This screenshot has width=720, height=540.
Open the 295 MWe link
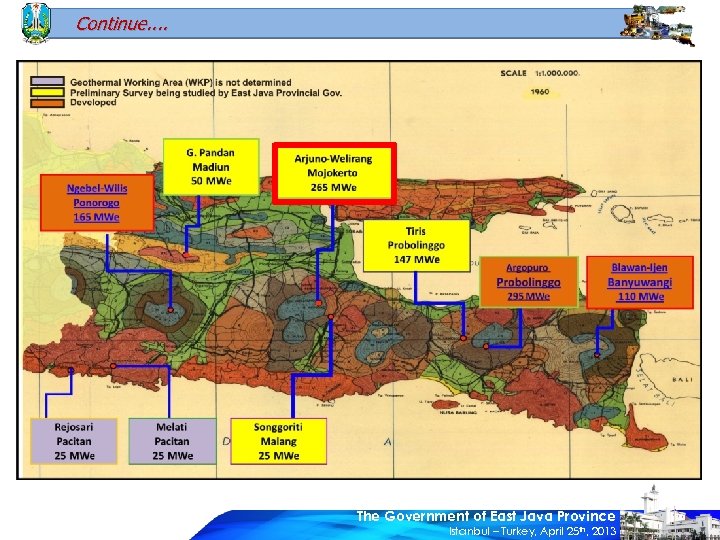click(528, 296)
